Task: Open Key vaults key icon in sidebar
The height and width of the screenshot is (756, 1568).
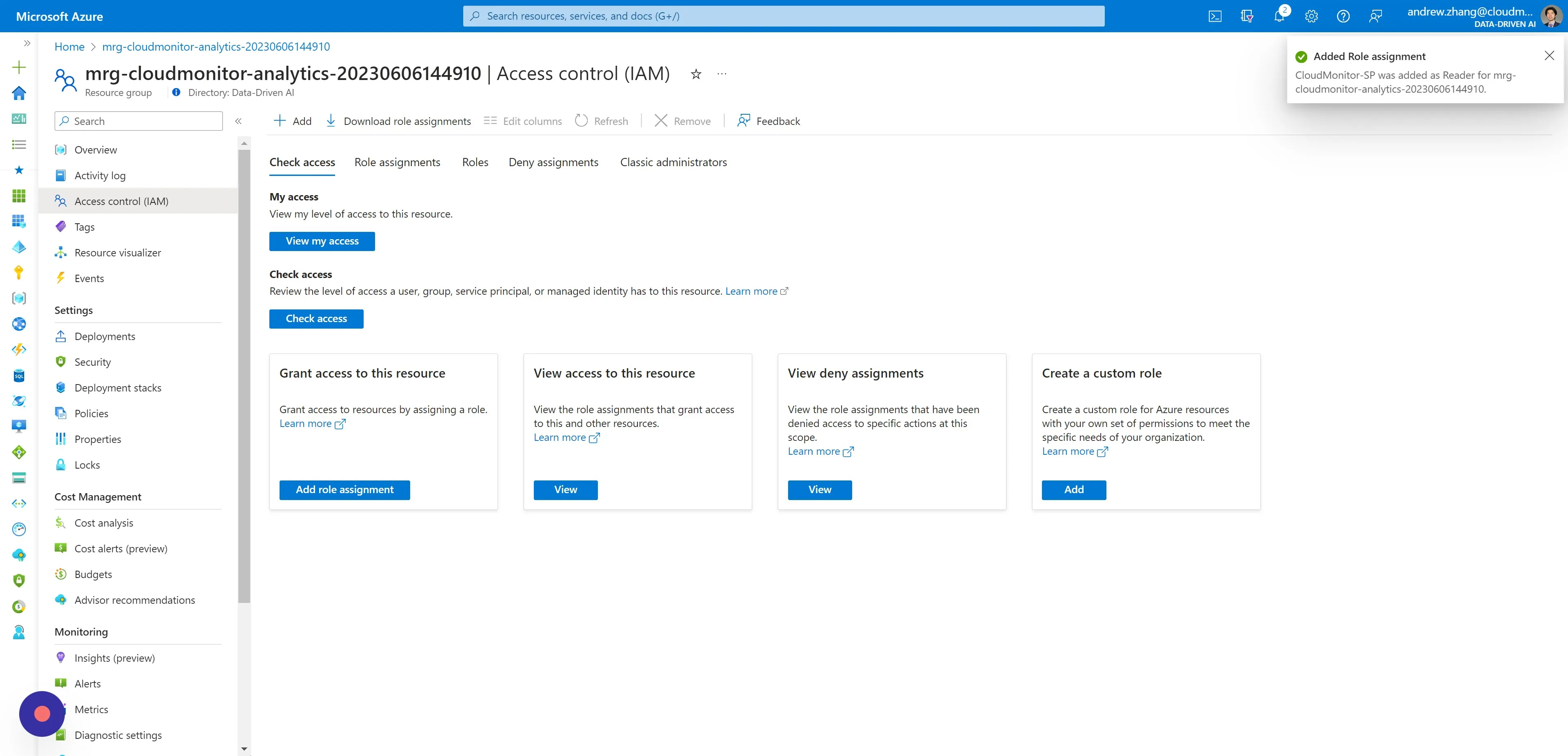Action: pos(19,273)
